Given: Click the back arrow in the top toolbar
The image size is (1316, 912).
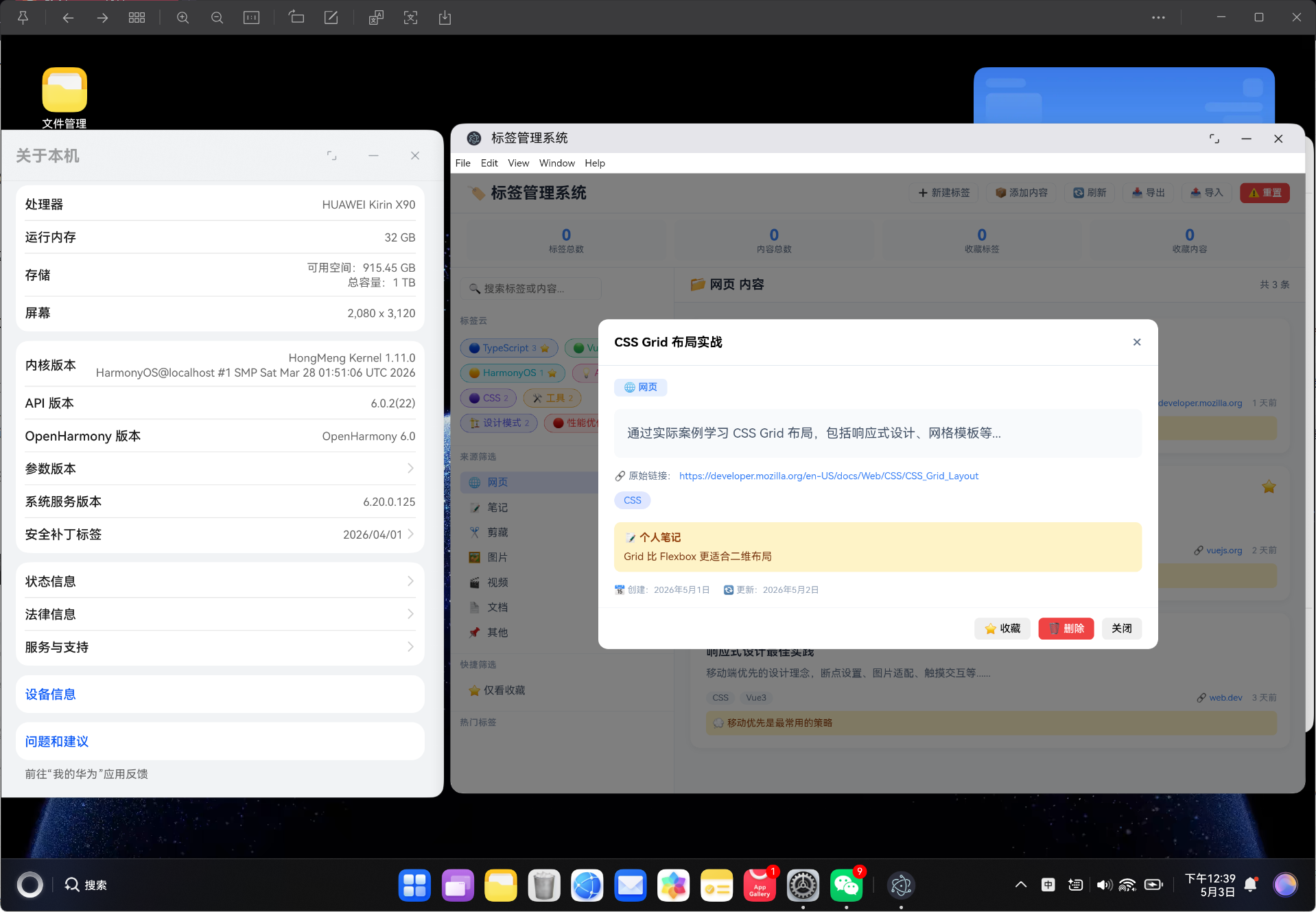Looking at the screenshot, I should point(67,18).
